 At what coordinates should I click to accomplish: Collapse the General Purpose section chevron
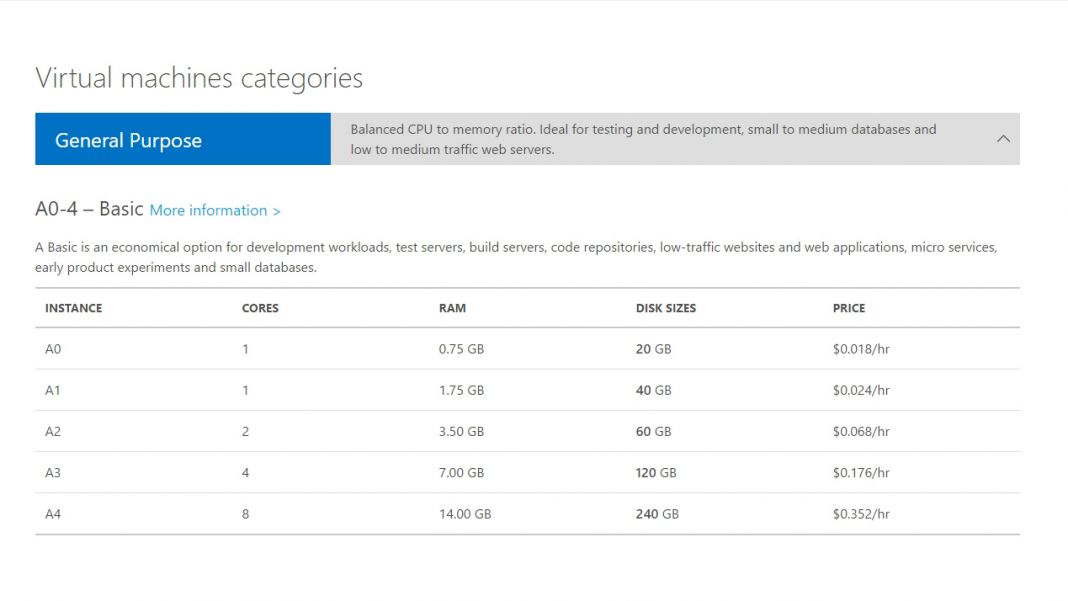tap(1003, 139)
